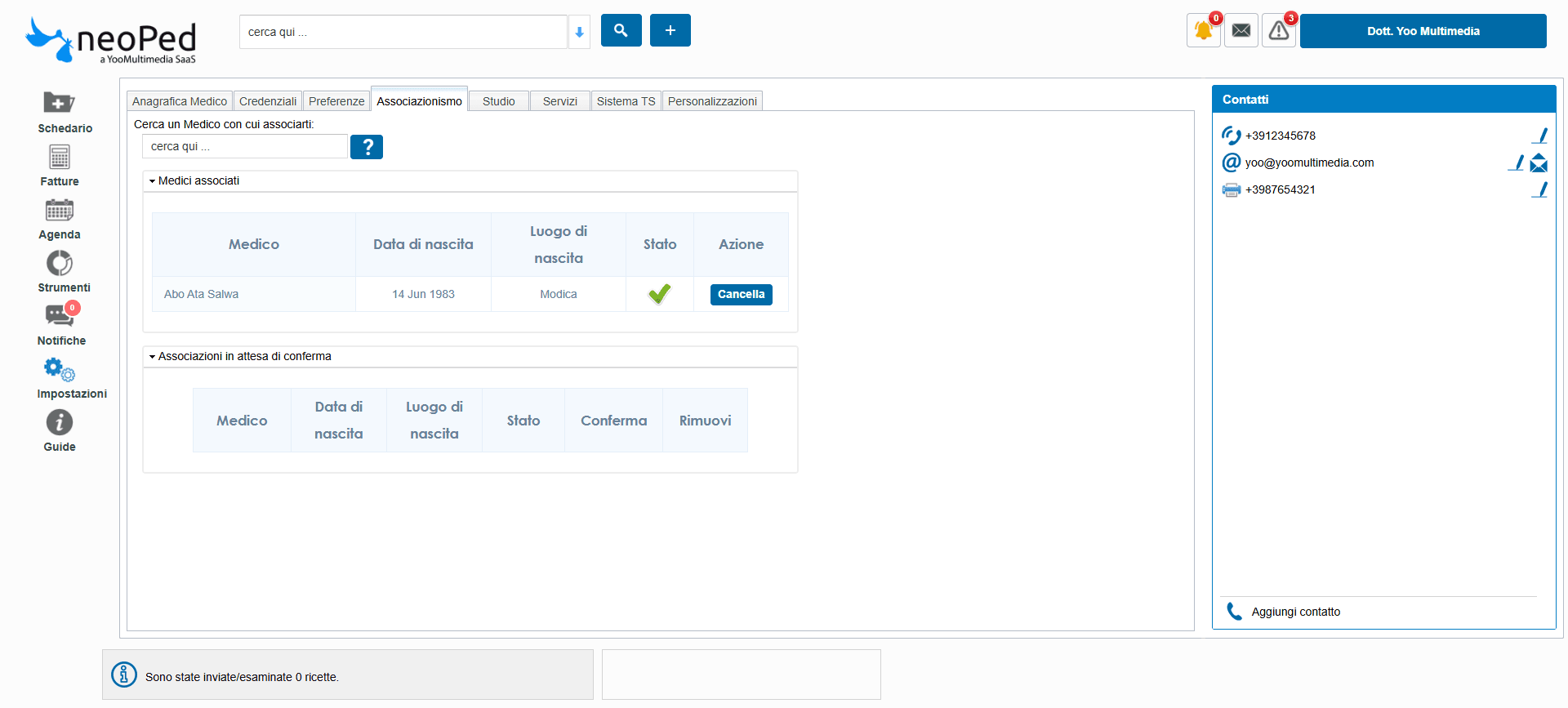The image size is (1568, 708).
Task: Open the mail envelope icon
Action: (1241, 31)
